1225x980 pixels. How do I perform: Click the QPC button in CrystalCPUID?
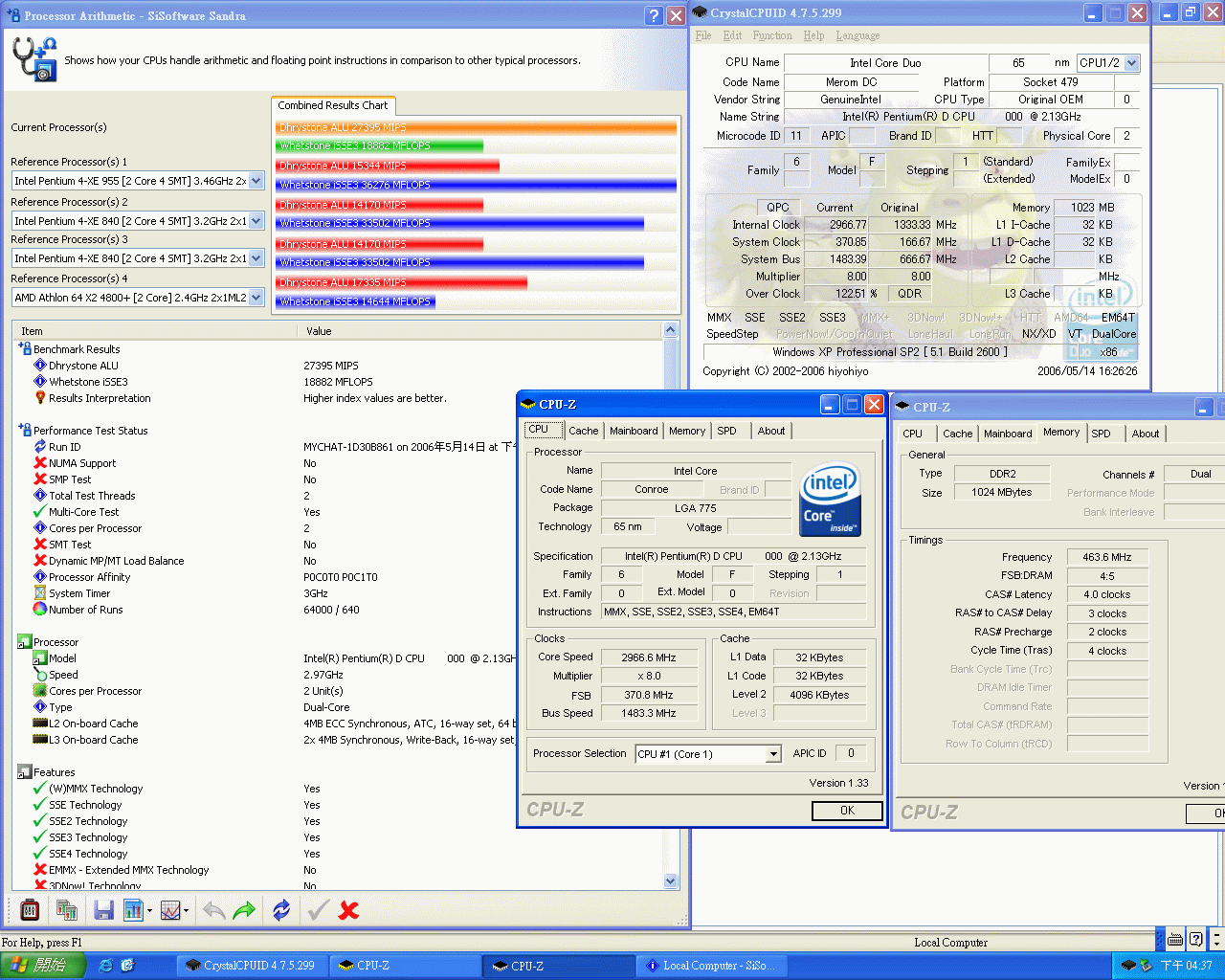tap(778, 207)
